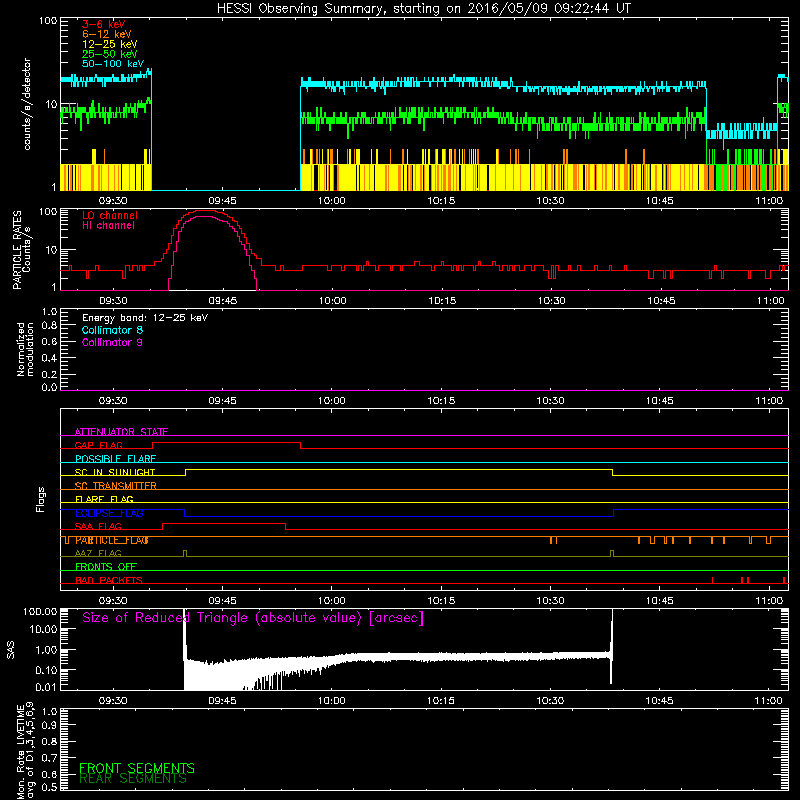The width and height of the screenshot is (800, 800).
Task: Select the yellow 12-25 keV legend entry
Action: tap(110, 44)
